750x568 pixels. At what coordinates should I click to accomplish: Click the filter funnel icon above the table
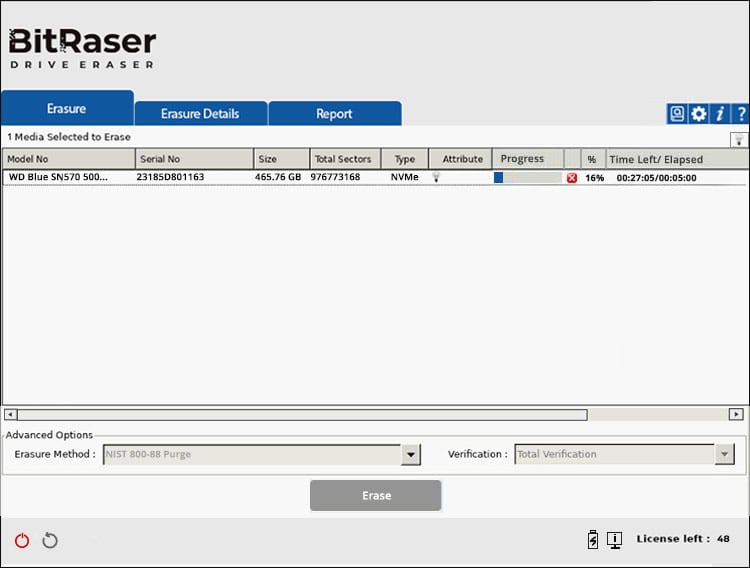[x=739, y=140]
